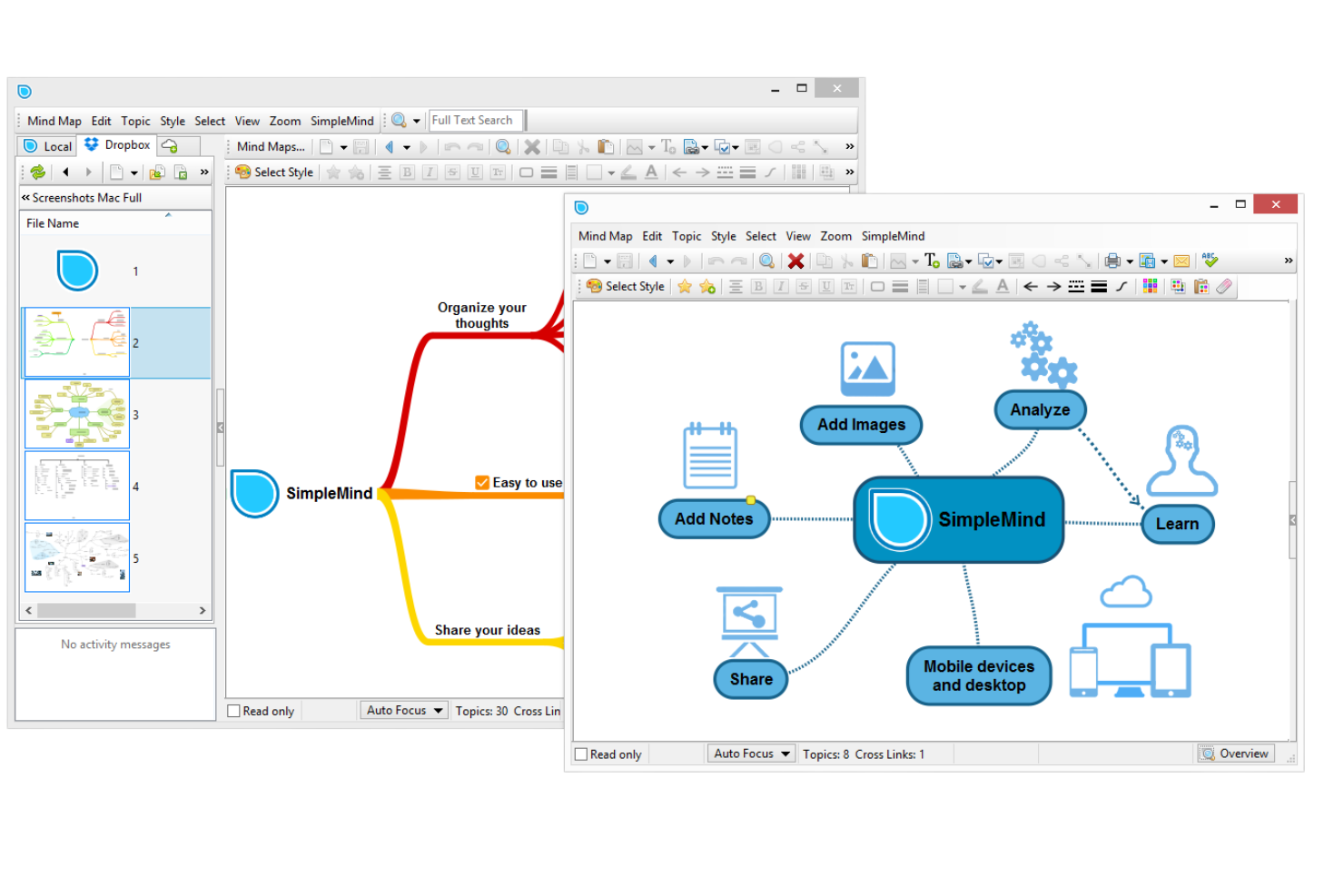Click the dashed line style icon in front window
Image resolution: width=1344 pixels, height=896 pixels.
1076,287
